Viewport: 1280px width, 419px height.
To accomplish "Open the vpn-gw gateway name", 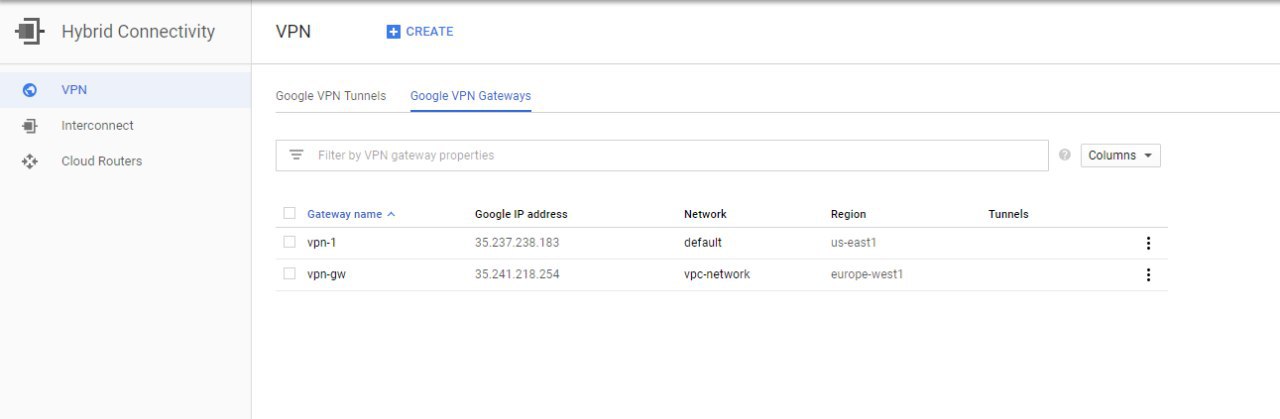I will point(327,274).
